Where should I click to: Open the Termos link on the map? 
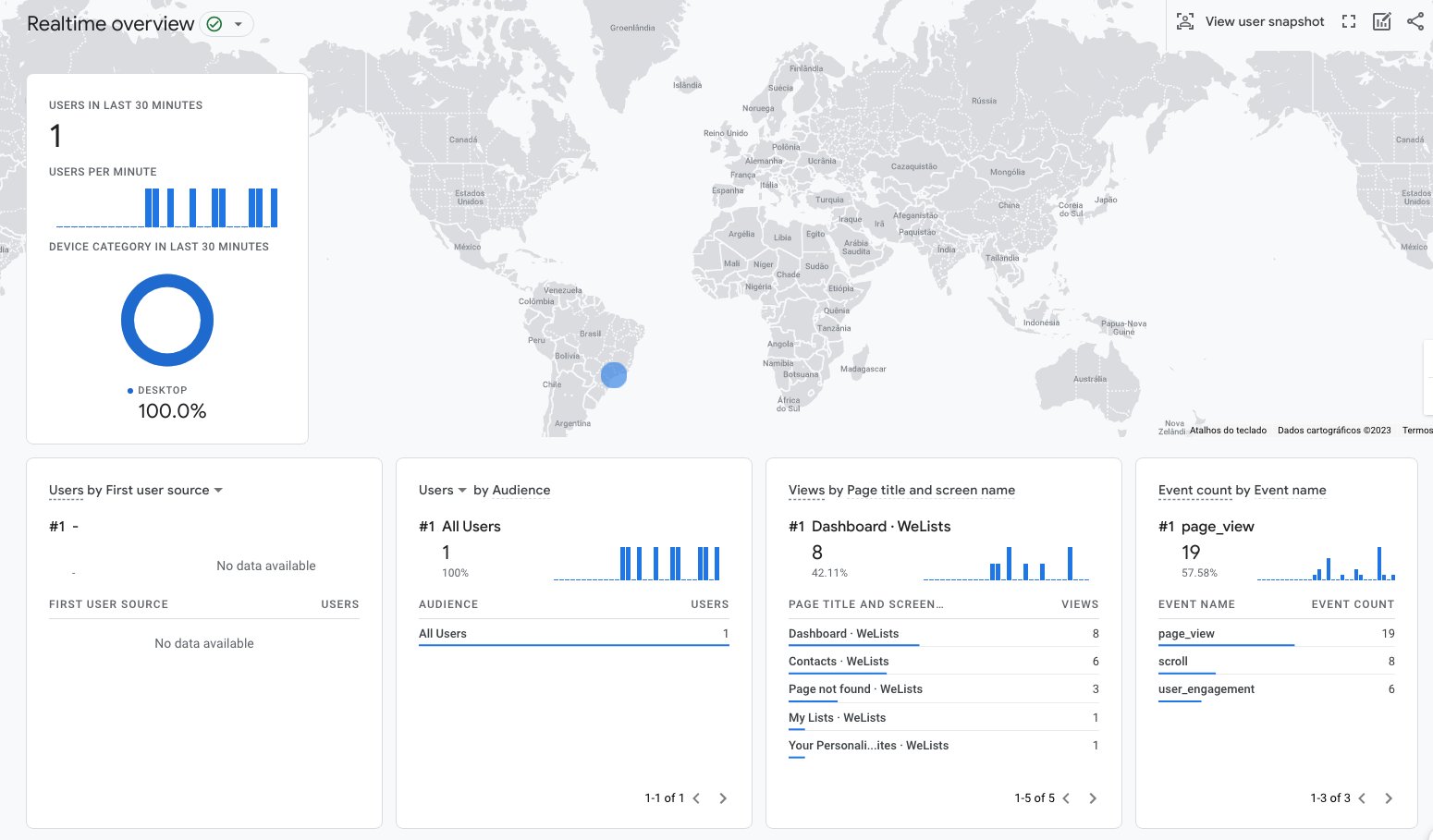1416,430
